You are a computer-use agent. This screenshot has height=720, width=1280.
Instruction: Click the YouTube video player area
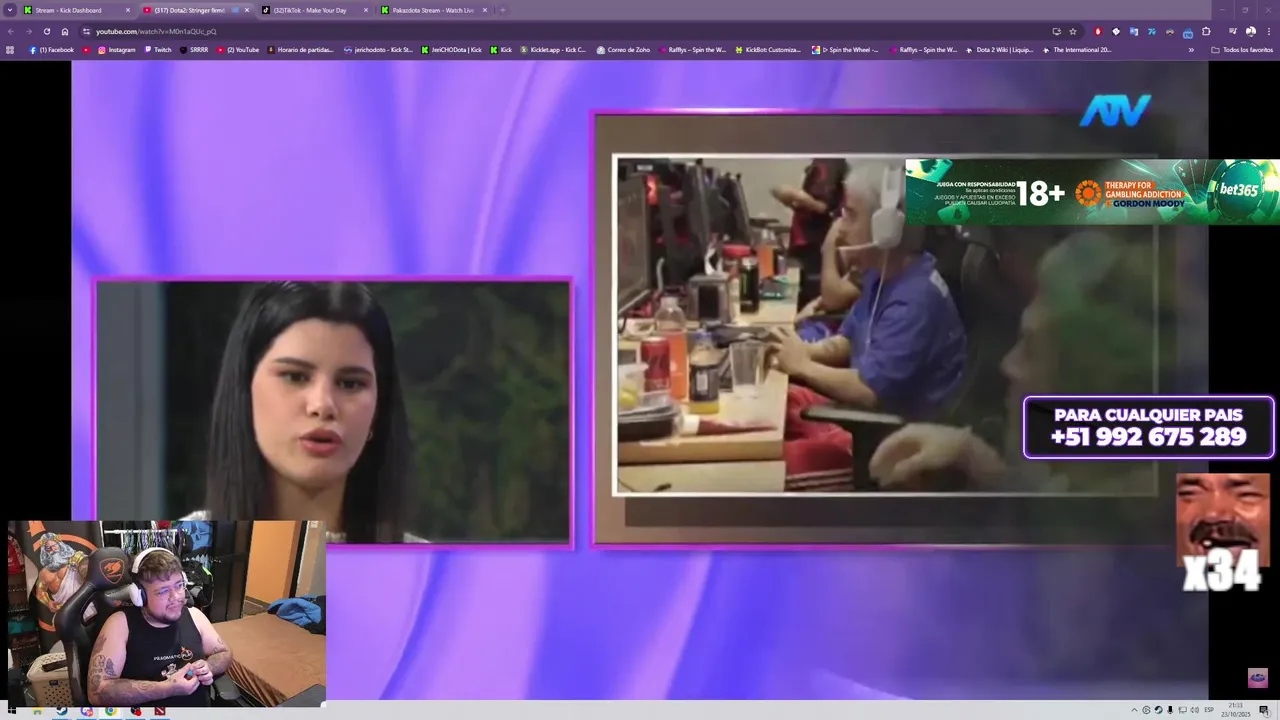coord(640,380)
